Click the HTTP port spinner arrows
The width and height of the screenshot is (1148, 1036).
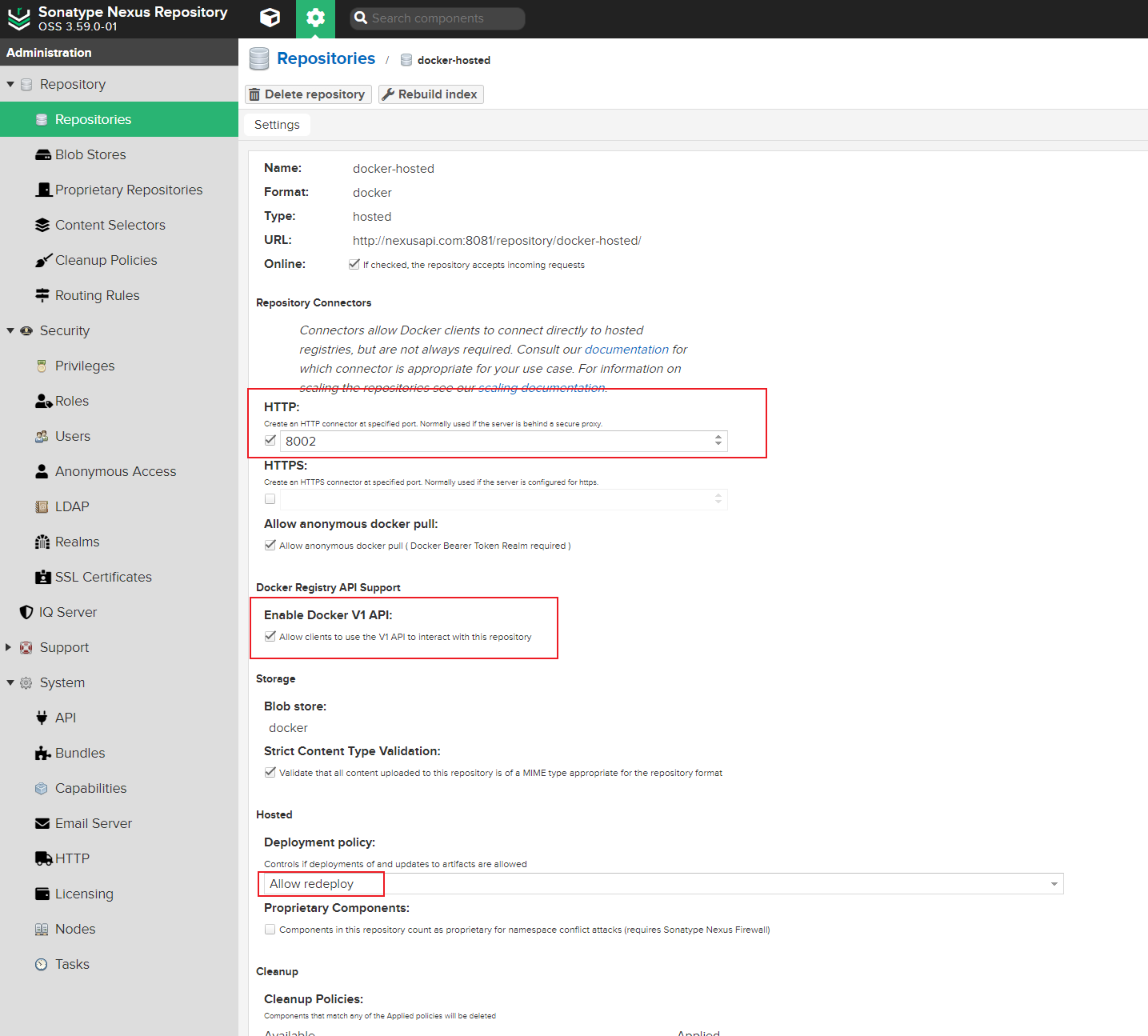point(718,441)
